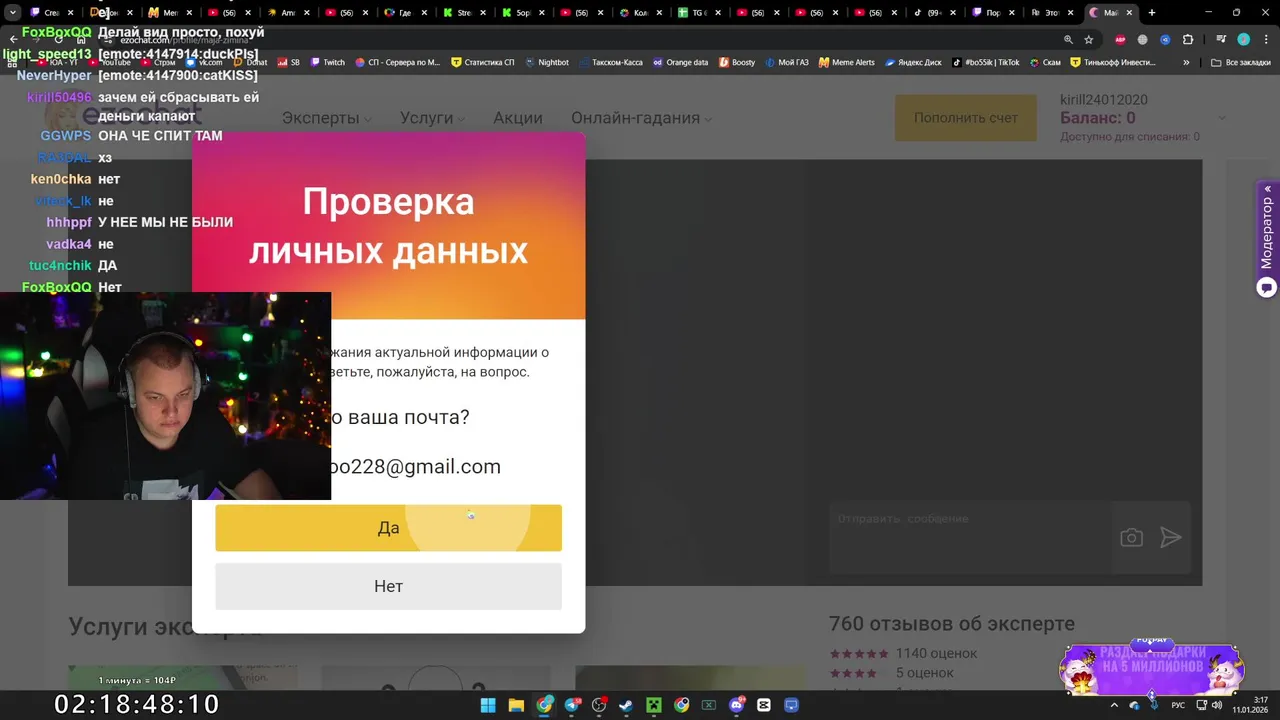Open the Яндекс Диск bookmark
1280x720 pixels.
[x=913, y=62]
